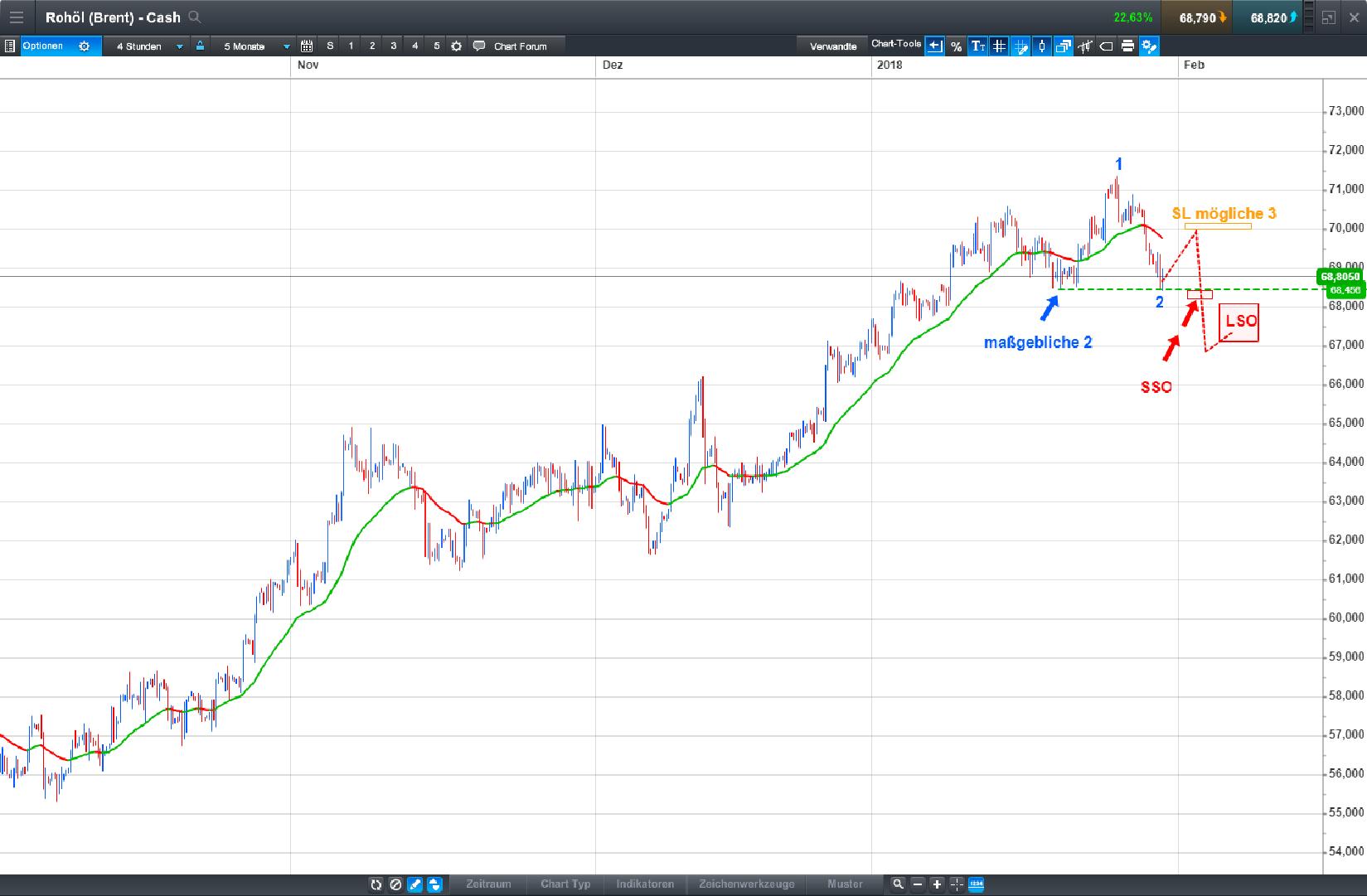Click the magnifier zoom tool at bottom
This screenshot has height=896, width=1367.
899,884
